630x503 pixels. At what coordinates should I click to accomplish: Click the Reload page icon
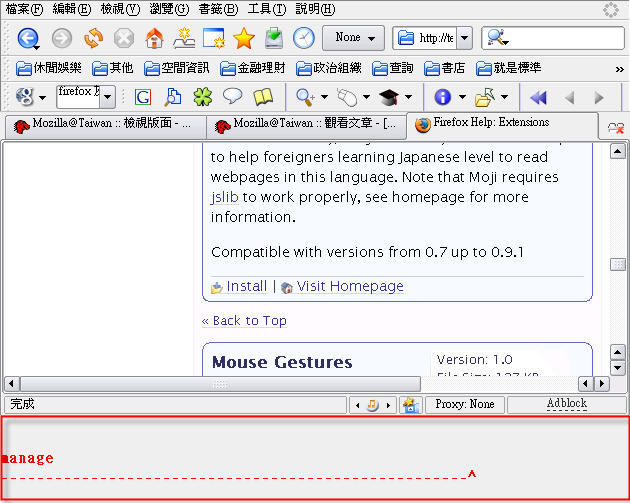pyautogui.click(x=93, y=39)
